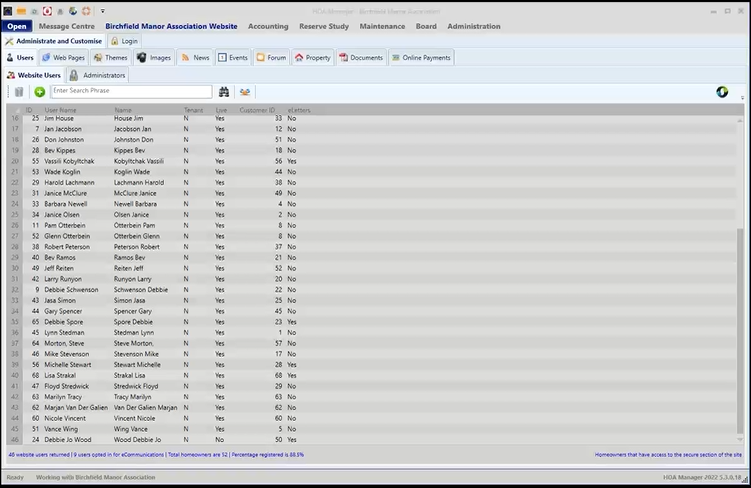Select the Debbie Schwenson user row

(x=372, y=290)
